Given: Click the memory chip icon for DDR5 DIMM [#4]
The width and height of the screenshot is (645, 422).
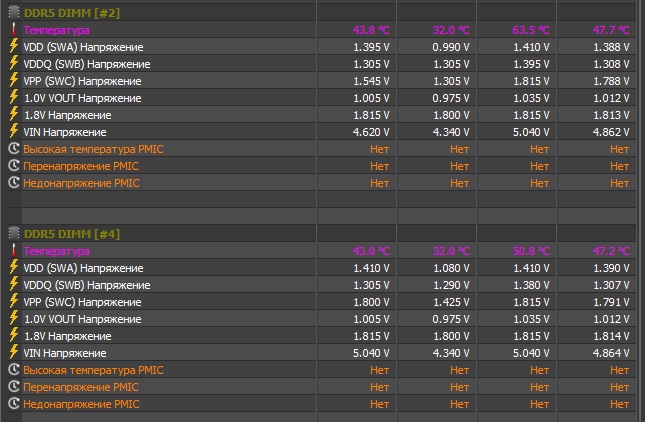Looking at the screenshot, I should (x=13, y=233).
